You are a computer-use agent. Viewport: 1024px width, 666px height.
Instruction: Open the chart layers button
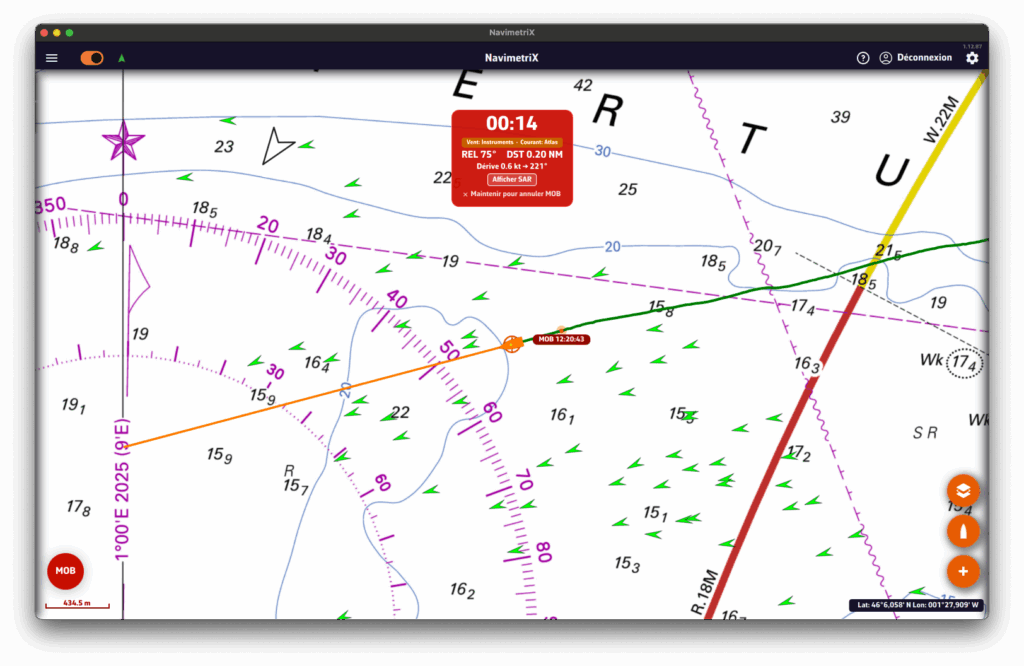coord(963,490)
